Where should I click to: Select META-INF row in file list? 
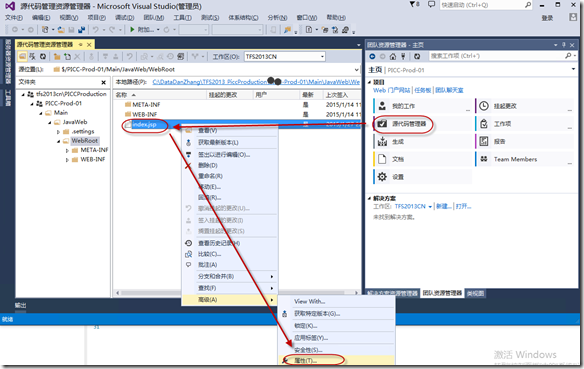pyautogui.click(x=237, y=105)
